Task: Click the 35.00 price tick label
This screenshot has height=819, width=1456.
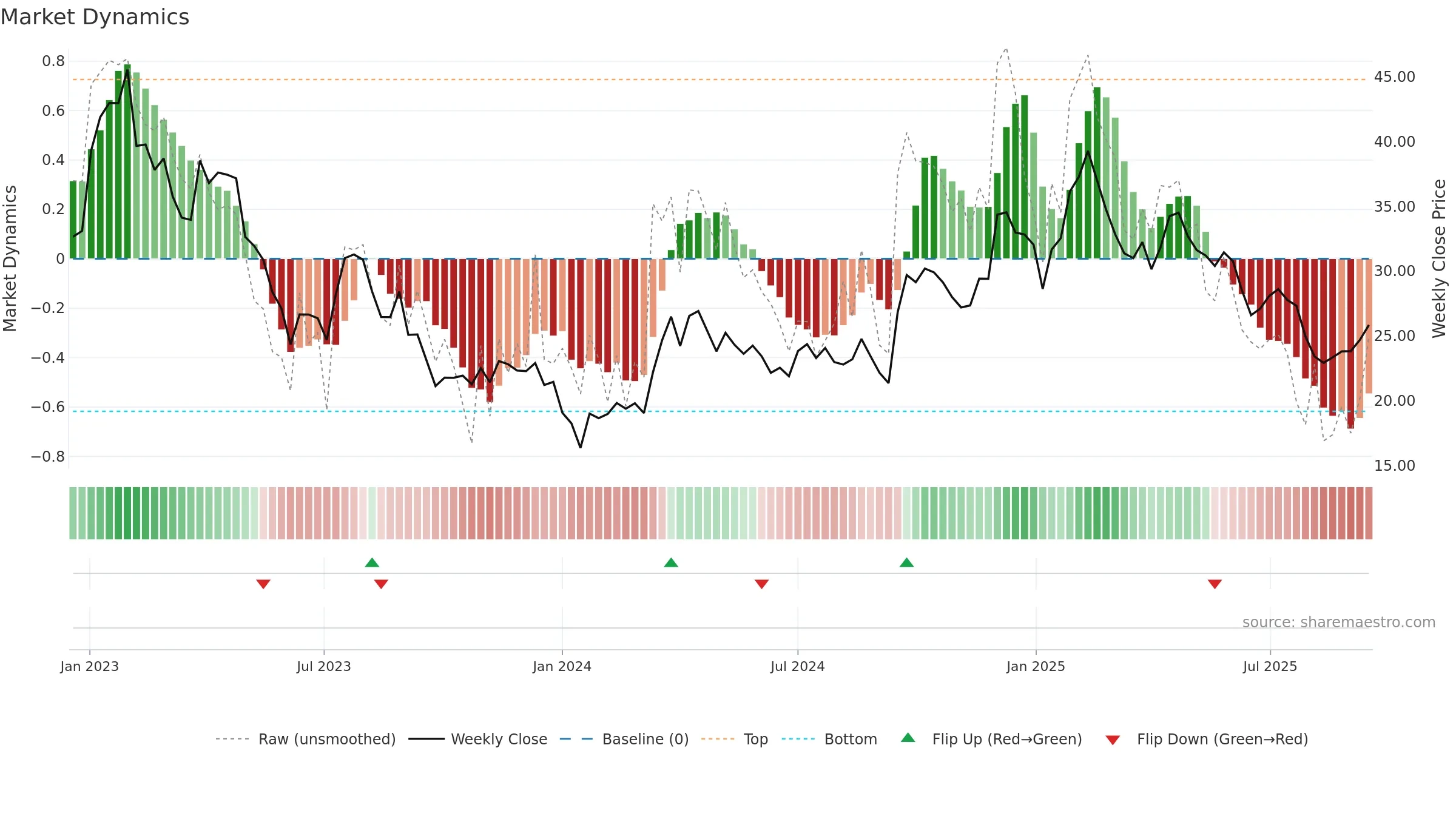Action: pos(1395,207)
